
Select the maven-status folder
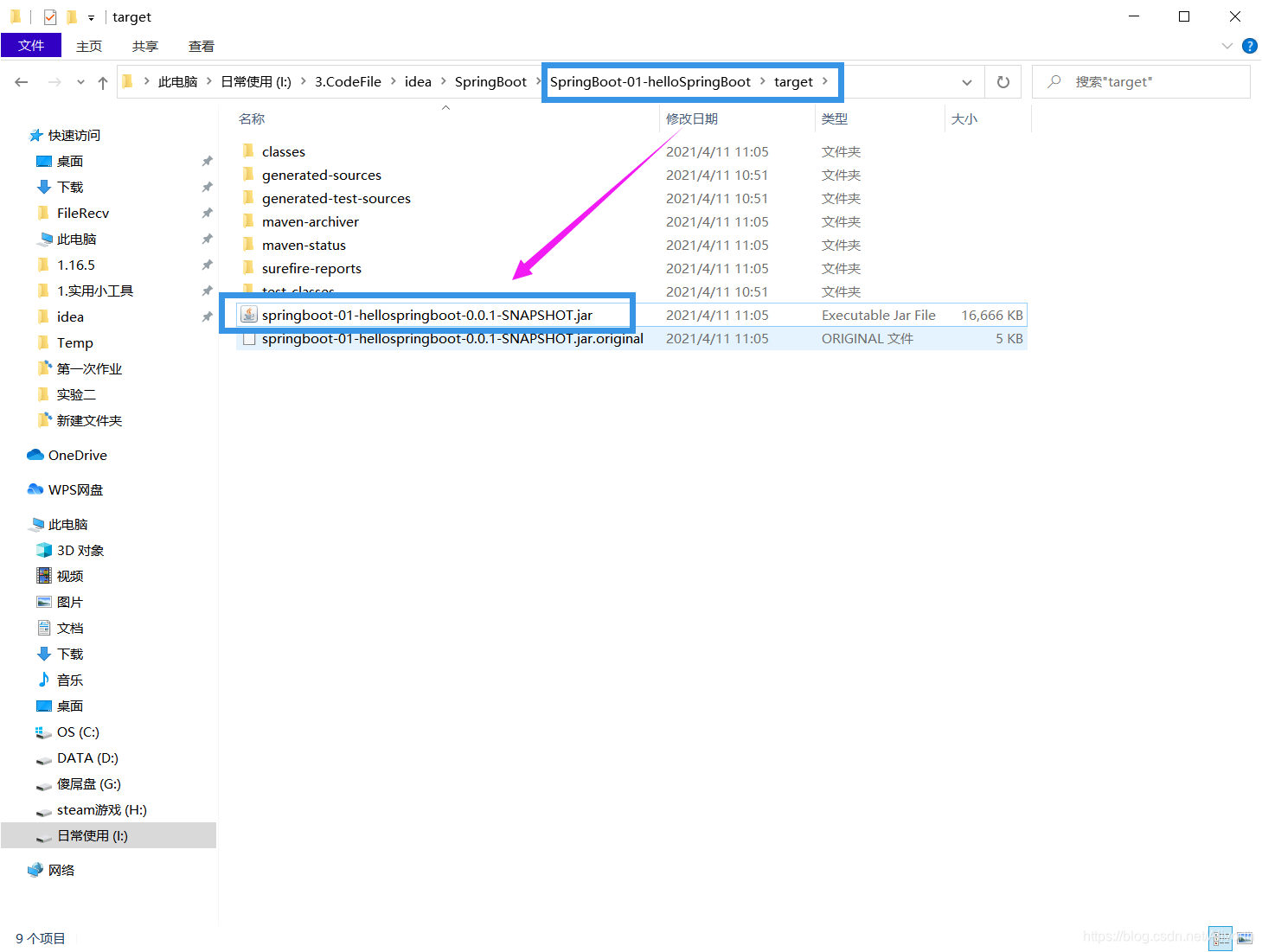coord(304,246)
